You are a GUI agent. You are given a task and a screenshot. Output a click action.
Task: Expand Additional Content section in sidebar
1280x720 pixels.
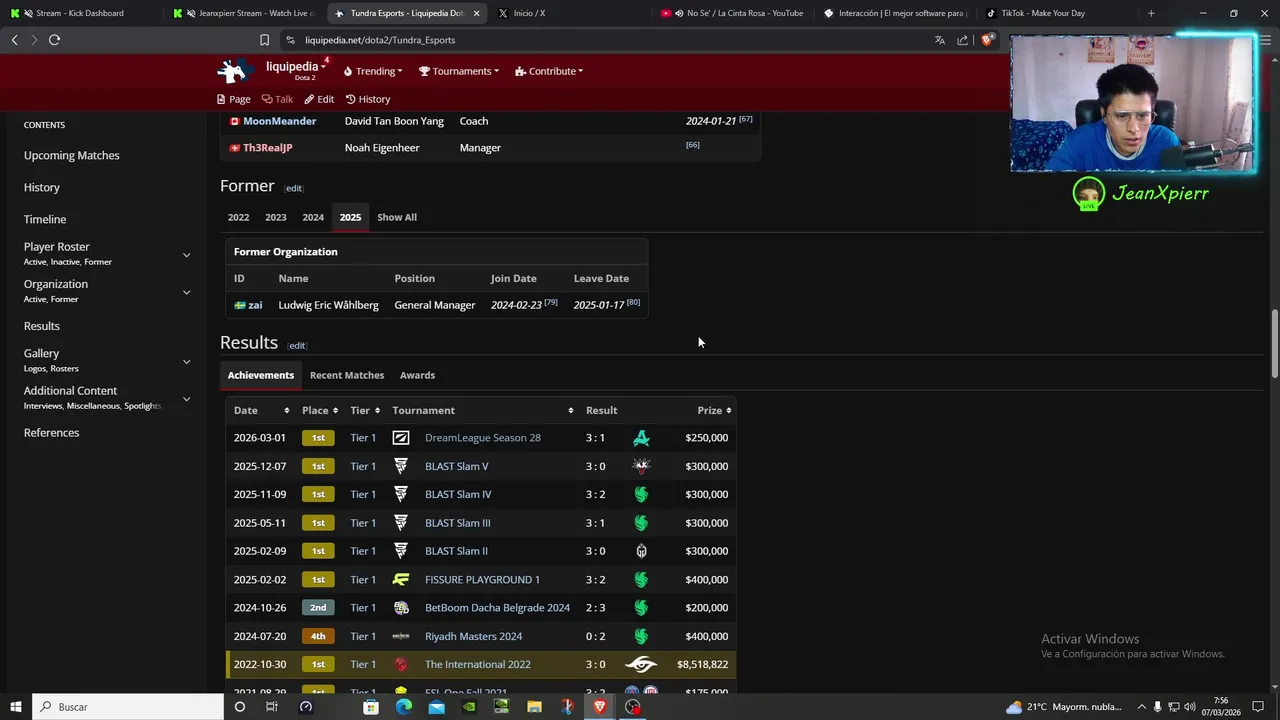186,399
